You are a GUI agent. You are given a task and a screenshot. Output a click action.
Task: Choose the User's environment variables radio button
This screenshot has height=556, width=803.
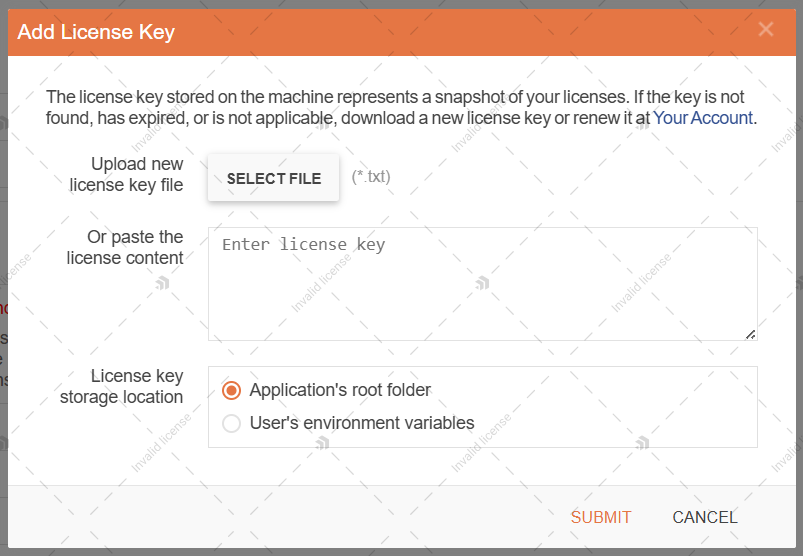[232, 423]
